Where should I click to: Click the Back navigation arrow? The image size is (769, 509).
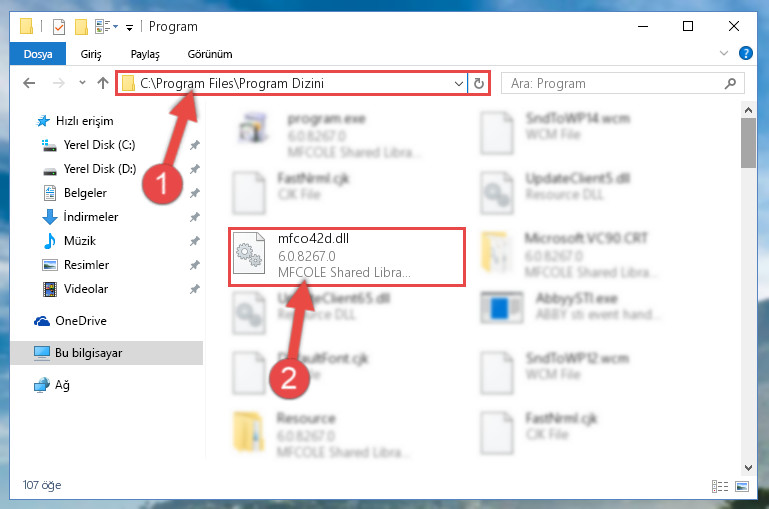click(x=29, y=83)
